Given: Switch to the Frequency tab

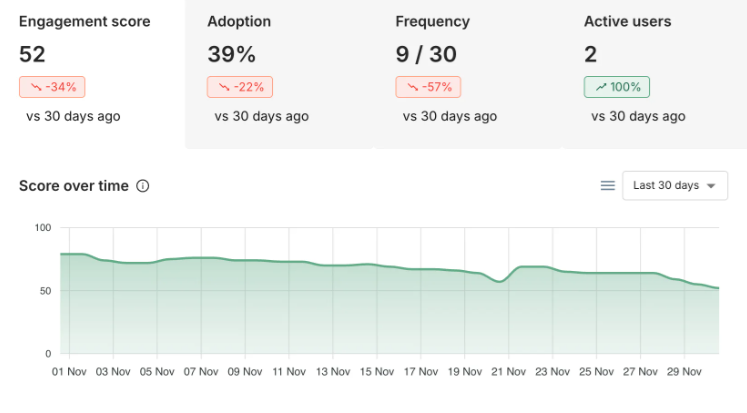Looking at the screenshot, I should tap(434, 21).
